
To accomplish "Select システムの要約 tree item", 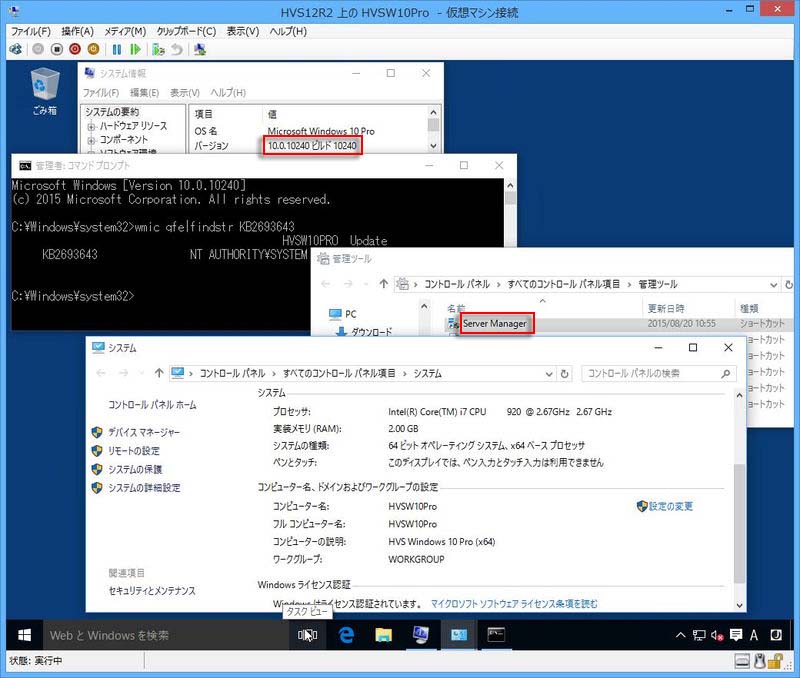I will coord(112,112).
